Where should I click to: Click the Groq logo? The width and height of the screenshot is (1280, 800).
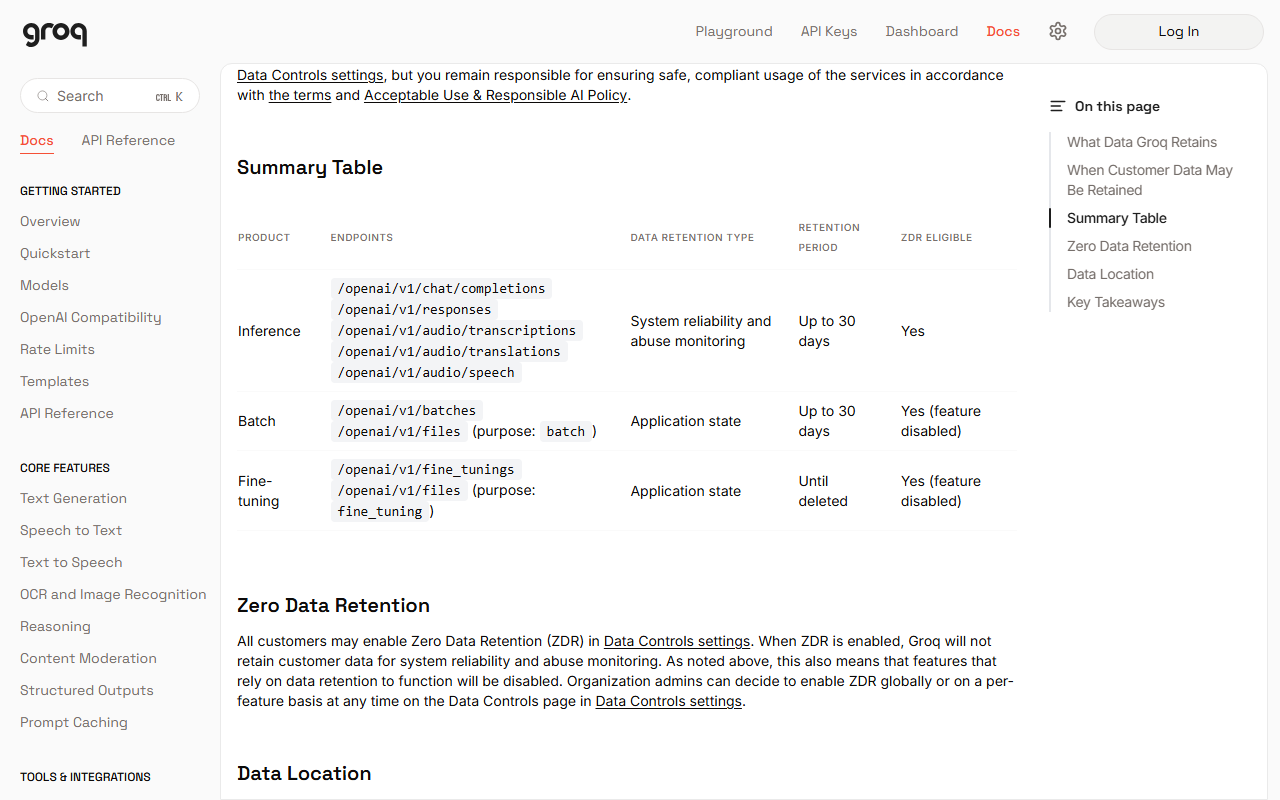55,34
